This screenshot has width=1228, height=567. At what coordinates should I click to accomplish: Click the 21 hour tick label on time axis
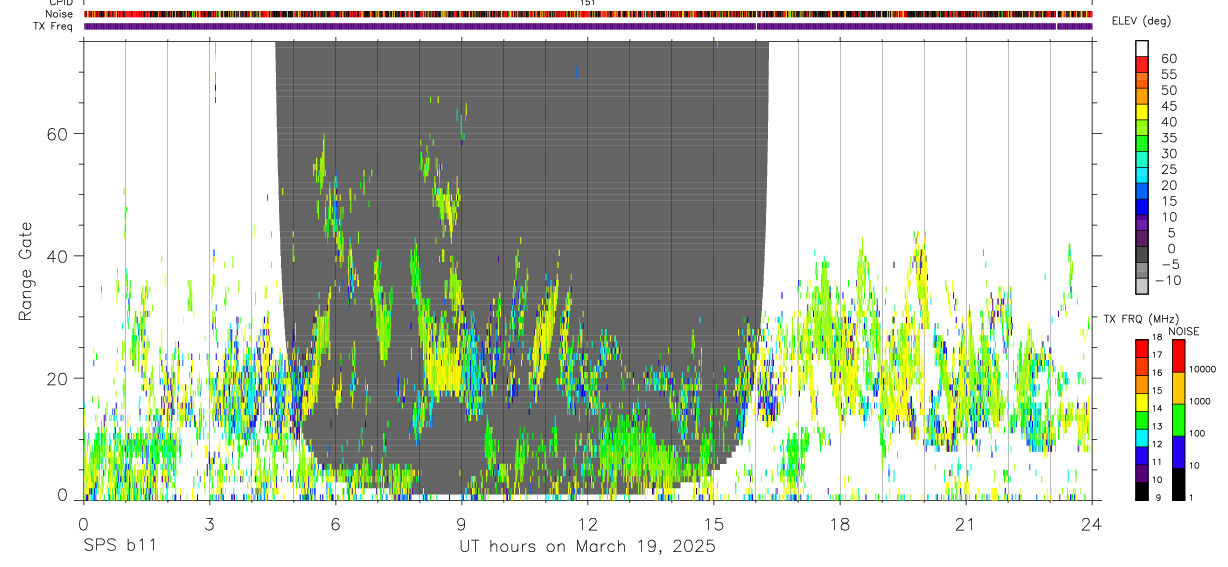point(966,524)
